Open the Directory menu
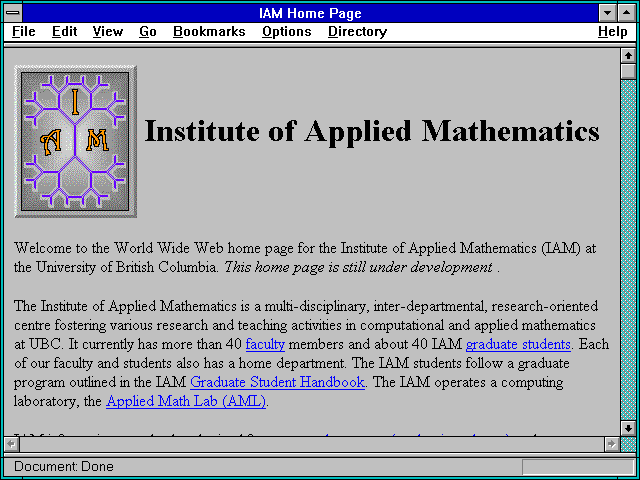 click(357, 32)
